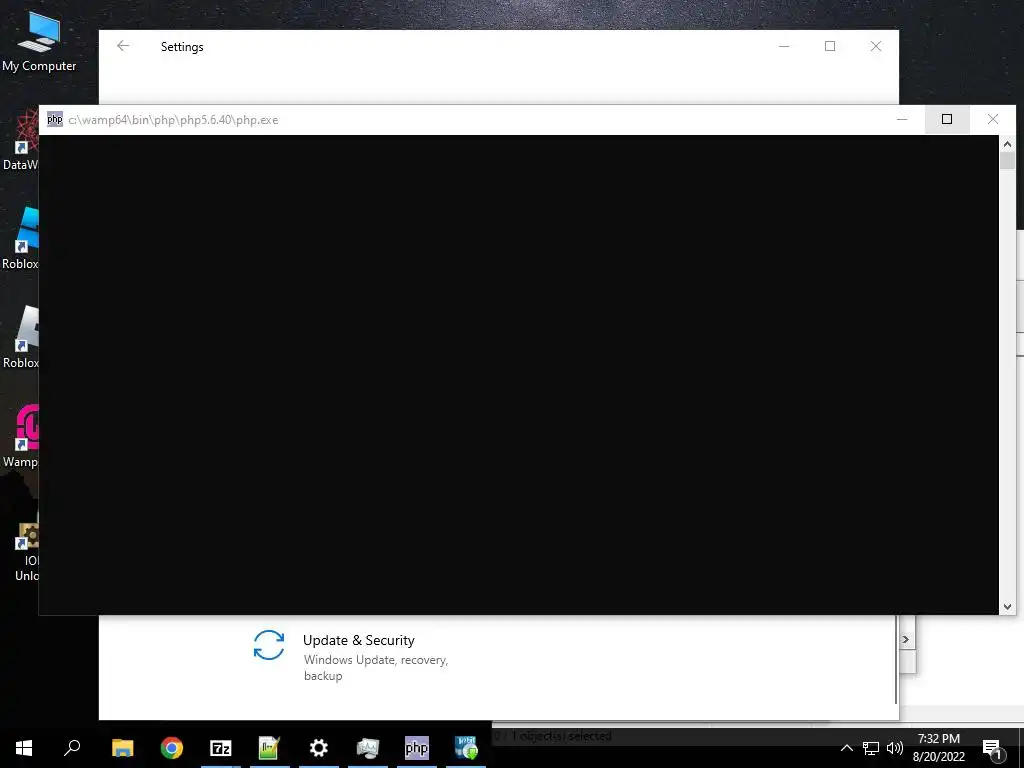This screenshot has height=768, width=1024.
Task: Open My Computer desktop icon
Action: (x=39, y=40)
